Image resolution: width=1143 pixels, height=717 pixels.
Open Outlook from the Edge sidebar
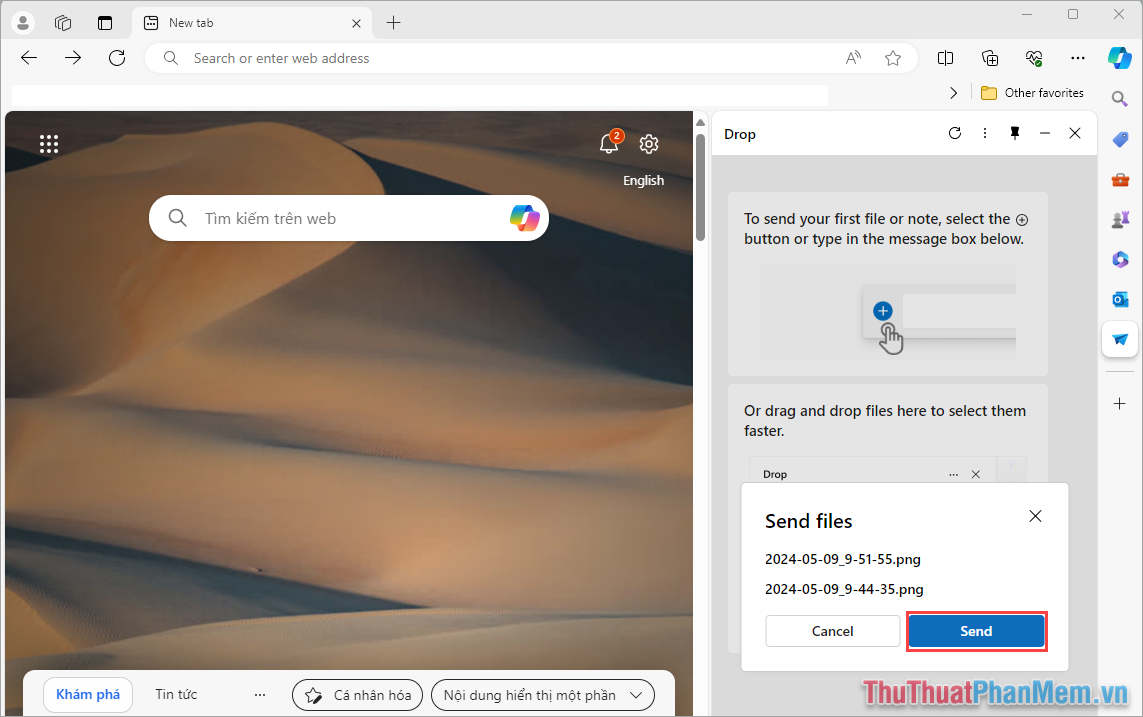pyautogui.click(x=1120, y=299)
